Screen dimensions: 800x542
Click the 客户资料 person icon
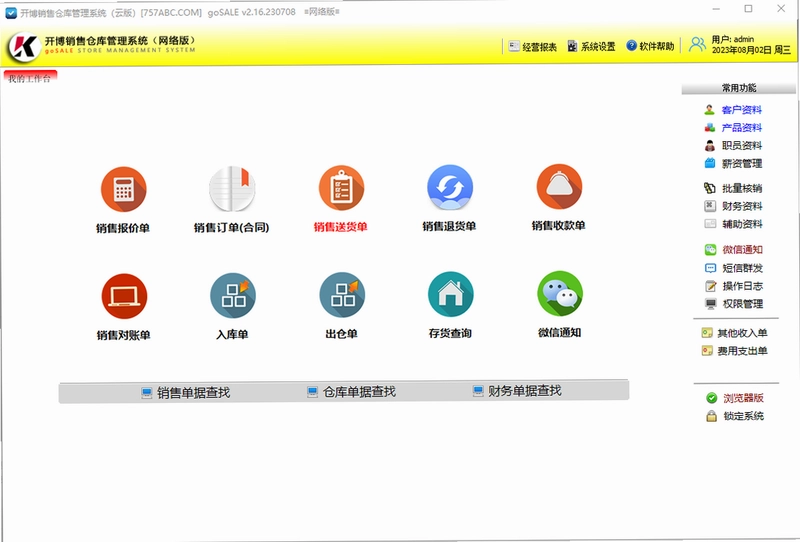[709, 109]
